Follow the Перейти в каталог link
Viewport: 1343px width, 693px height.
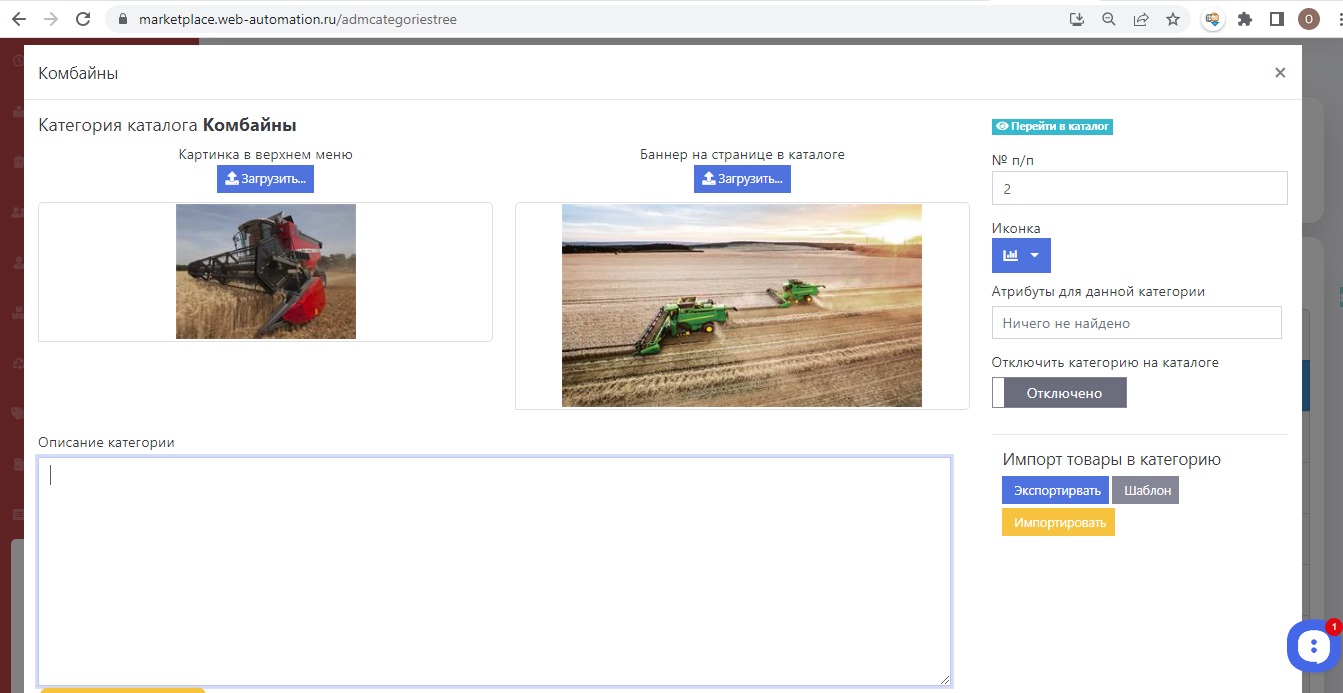[1052, 127]
